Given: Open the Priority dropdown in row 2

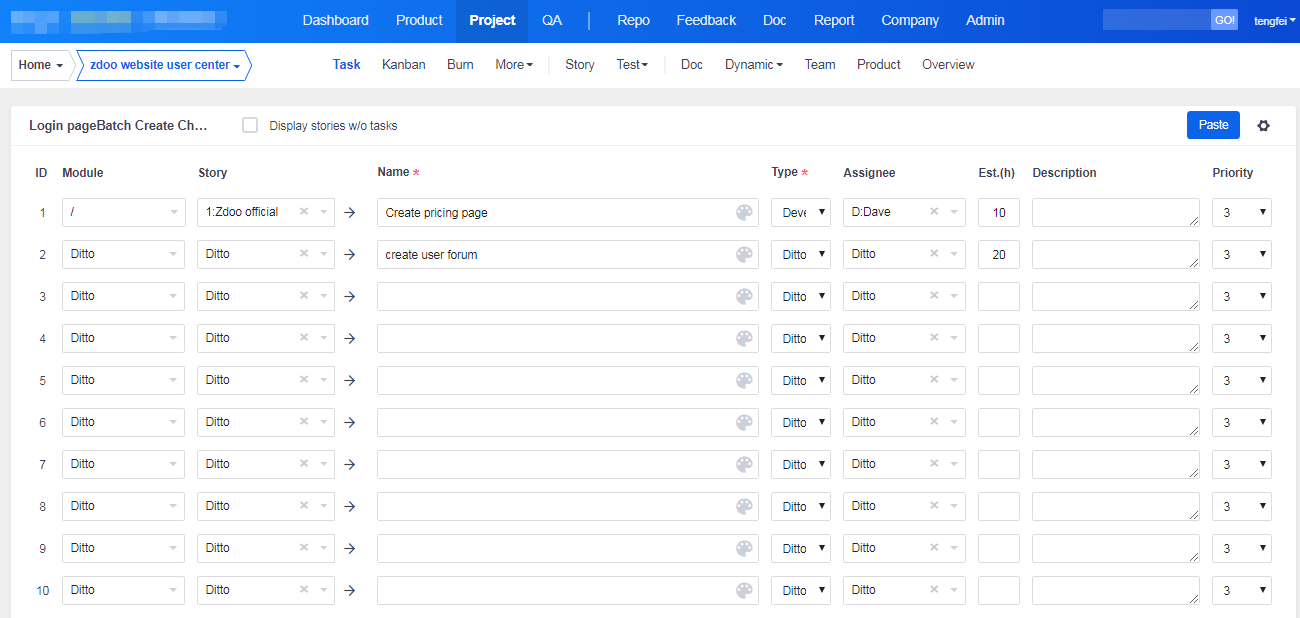Looking at the screenshot, I should tap(1241, 254).
